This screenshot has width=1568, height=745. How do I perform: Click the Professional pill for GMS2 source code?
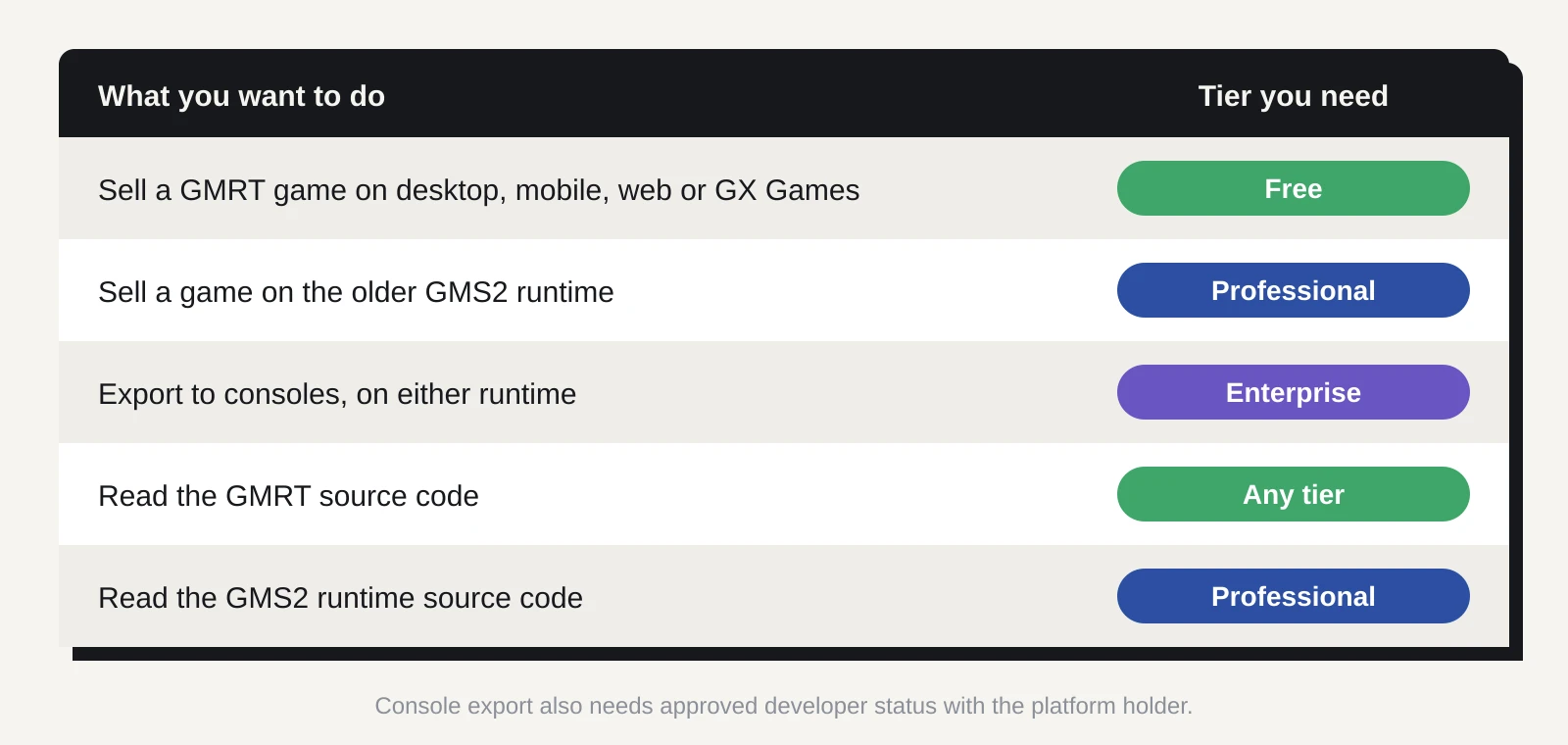click(x=1294, y=596)
